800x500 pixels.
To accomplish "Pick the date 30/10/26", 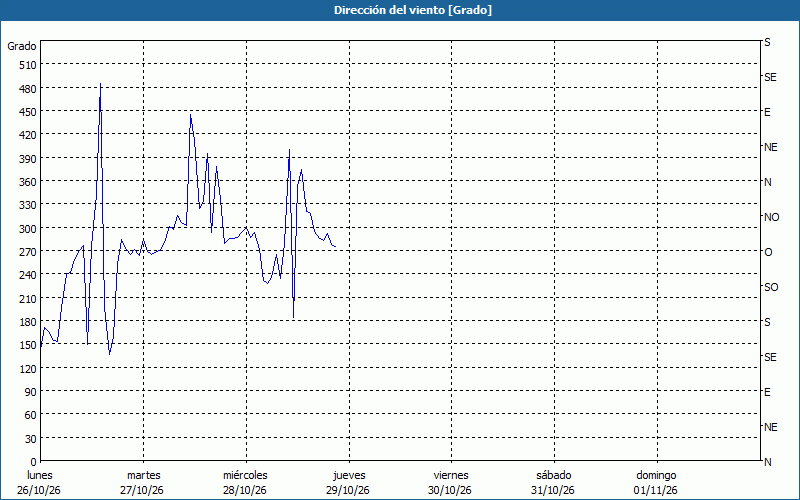I will click(450, 490).
